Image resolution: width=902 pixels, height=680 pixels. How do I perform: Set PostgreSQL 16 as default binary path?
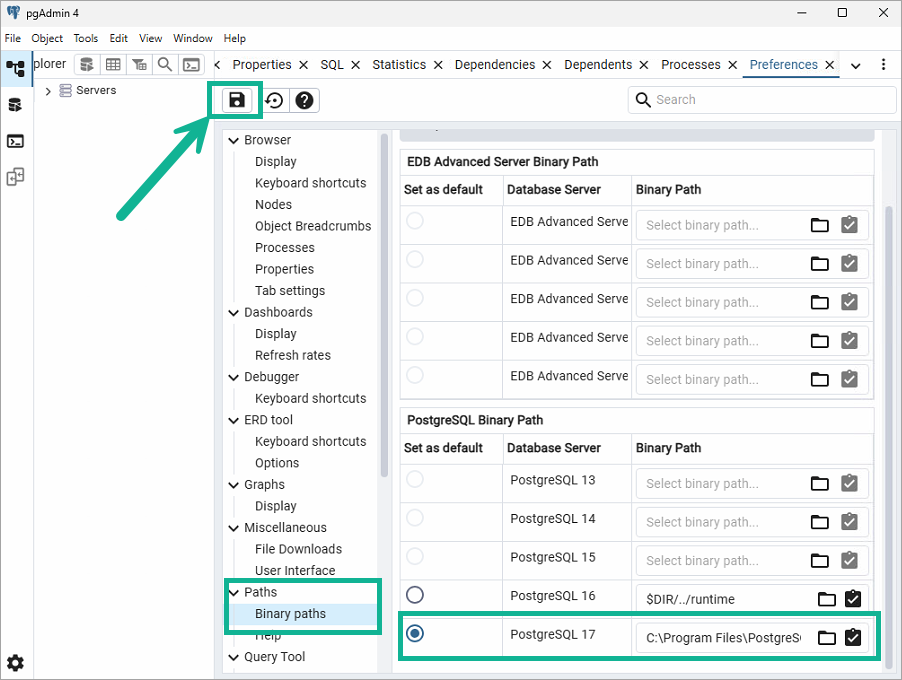[x=415, y=595]
